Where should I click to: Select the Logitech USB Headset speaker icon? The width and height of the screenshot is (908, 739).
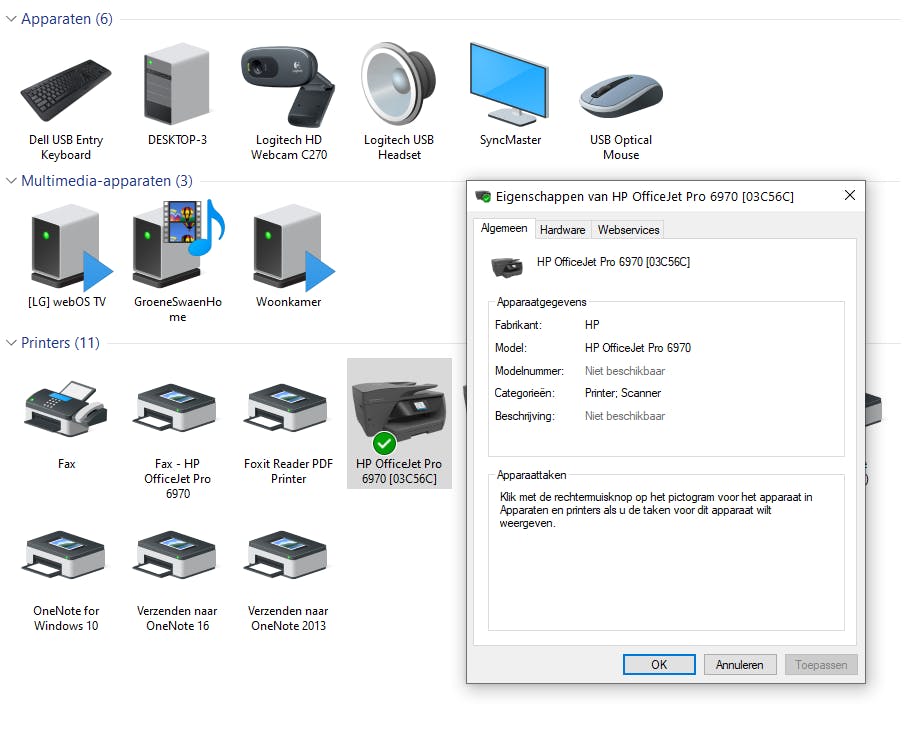[x=398, y=84]
